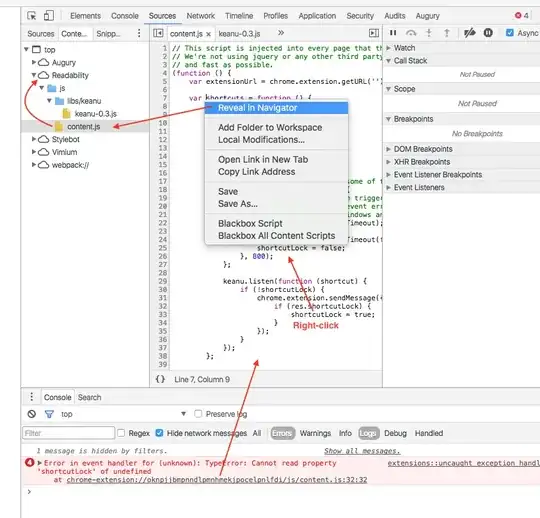The height and width of the screenshot is (518, 540).
Task: Toggle the Debug level filter
Action: click(395, 433)
